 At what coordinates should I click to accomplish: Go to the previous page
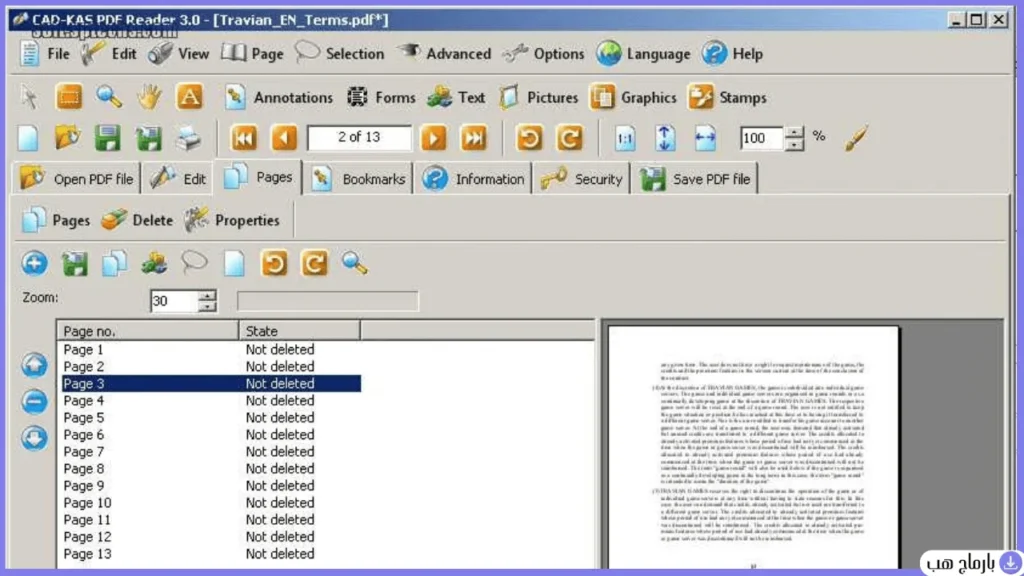(x=284, y=138)
